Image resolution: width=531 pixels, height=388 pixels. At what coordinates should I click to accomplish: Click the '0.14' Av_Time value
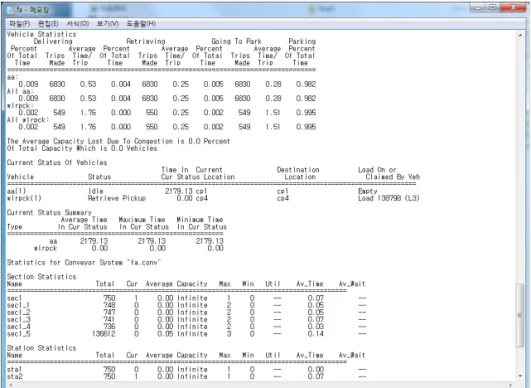pyautogui.click(x=315, y=334)
